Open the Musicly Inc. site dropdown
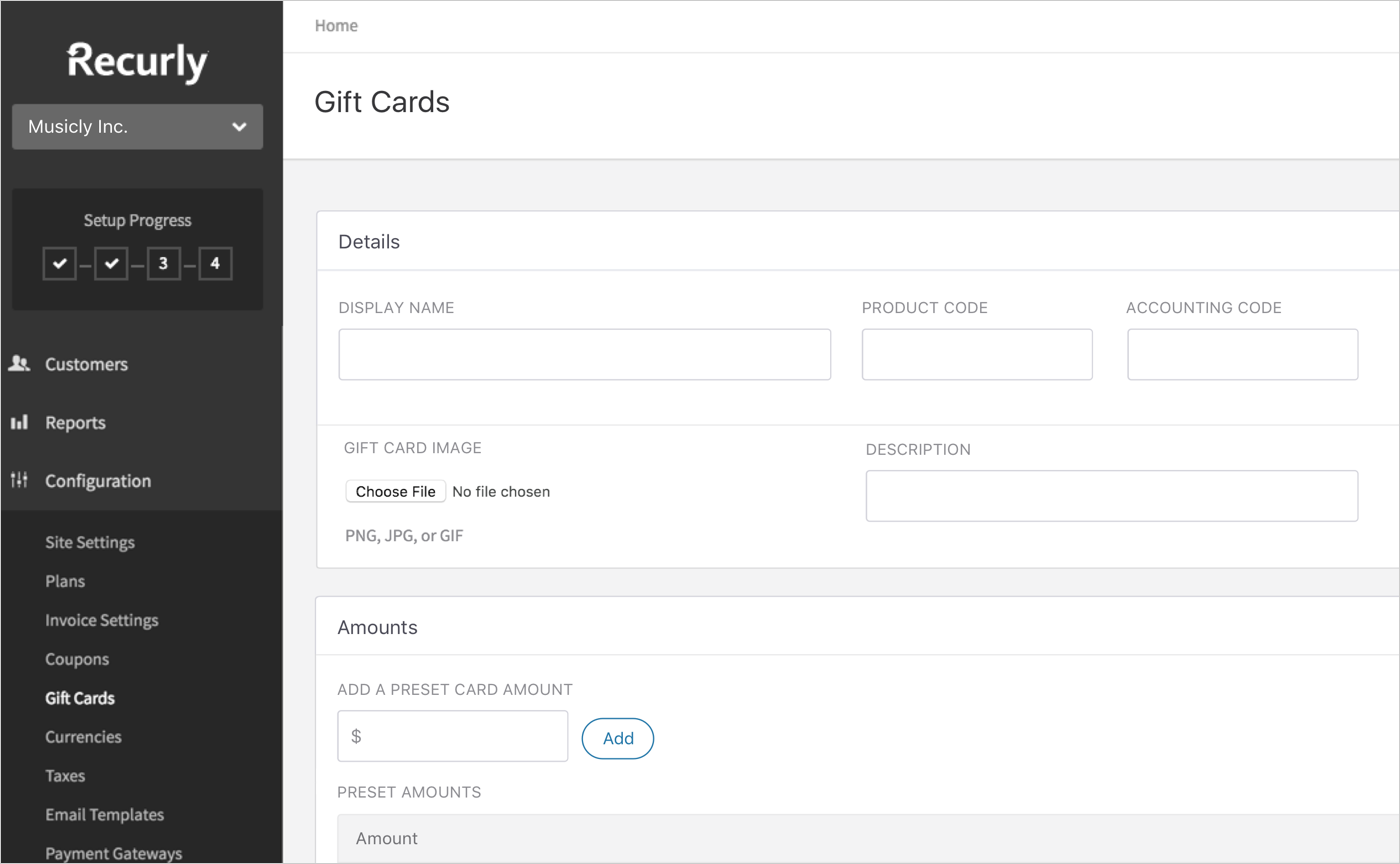Screen dimensions: 1400x864 pyautogui.click(x=137, y=127)
